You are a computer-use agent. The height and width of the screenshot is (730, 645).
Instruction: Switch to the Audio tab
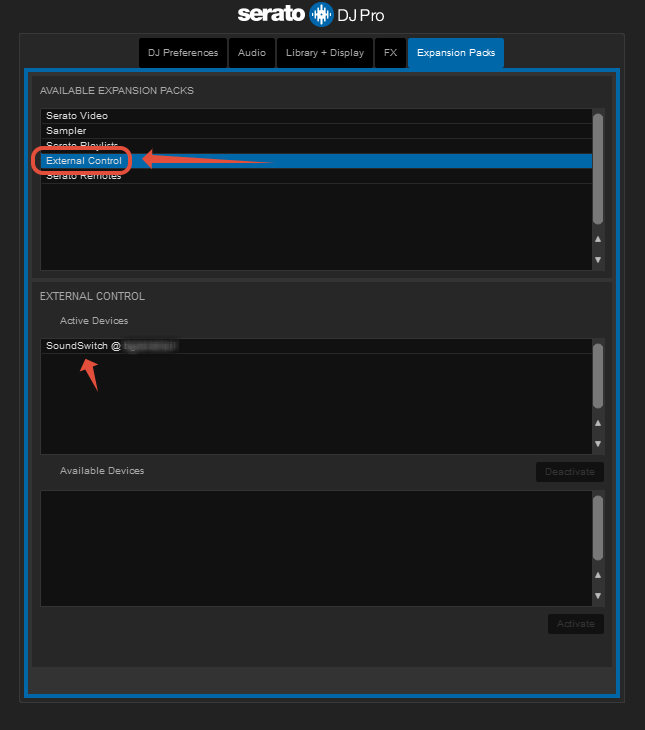click(x=252, y=53)
